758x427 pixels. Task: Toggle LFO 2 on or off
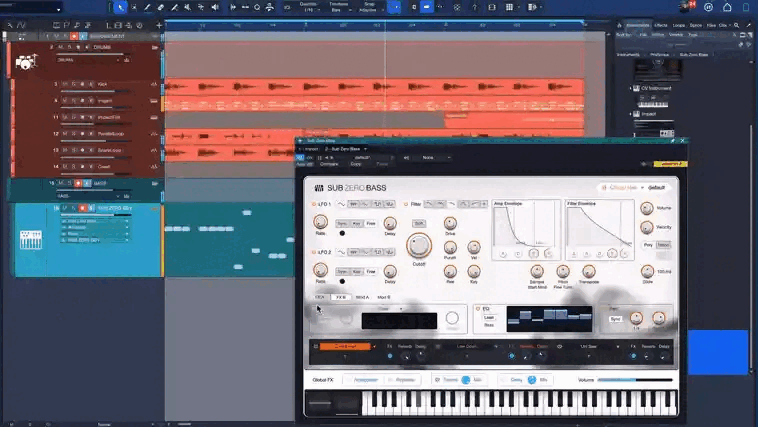tap(314, 252)
